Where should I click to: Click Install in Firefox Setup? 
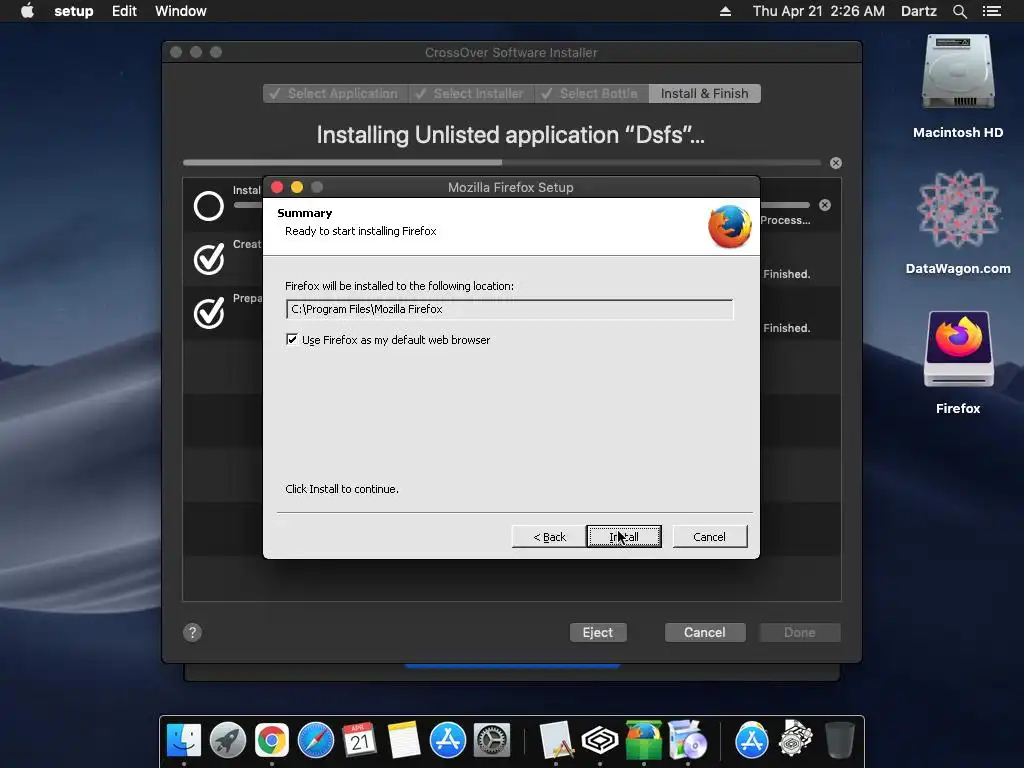[x=624, y=537]
